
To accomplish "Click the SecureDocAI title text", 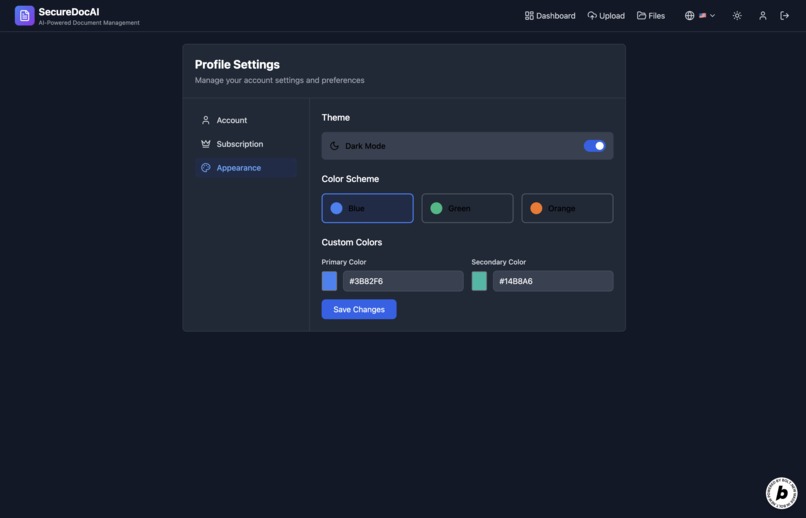I will point(69,12).
